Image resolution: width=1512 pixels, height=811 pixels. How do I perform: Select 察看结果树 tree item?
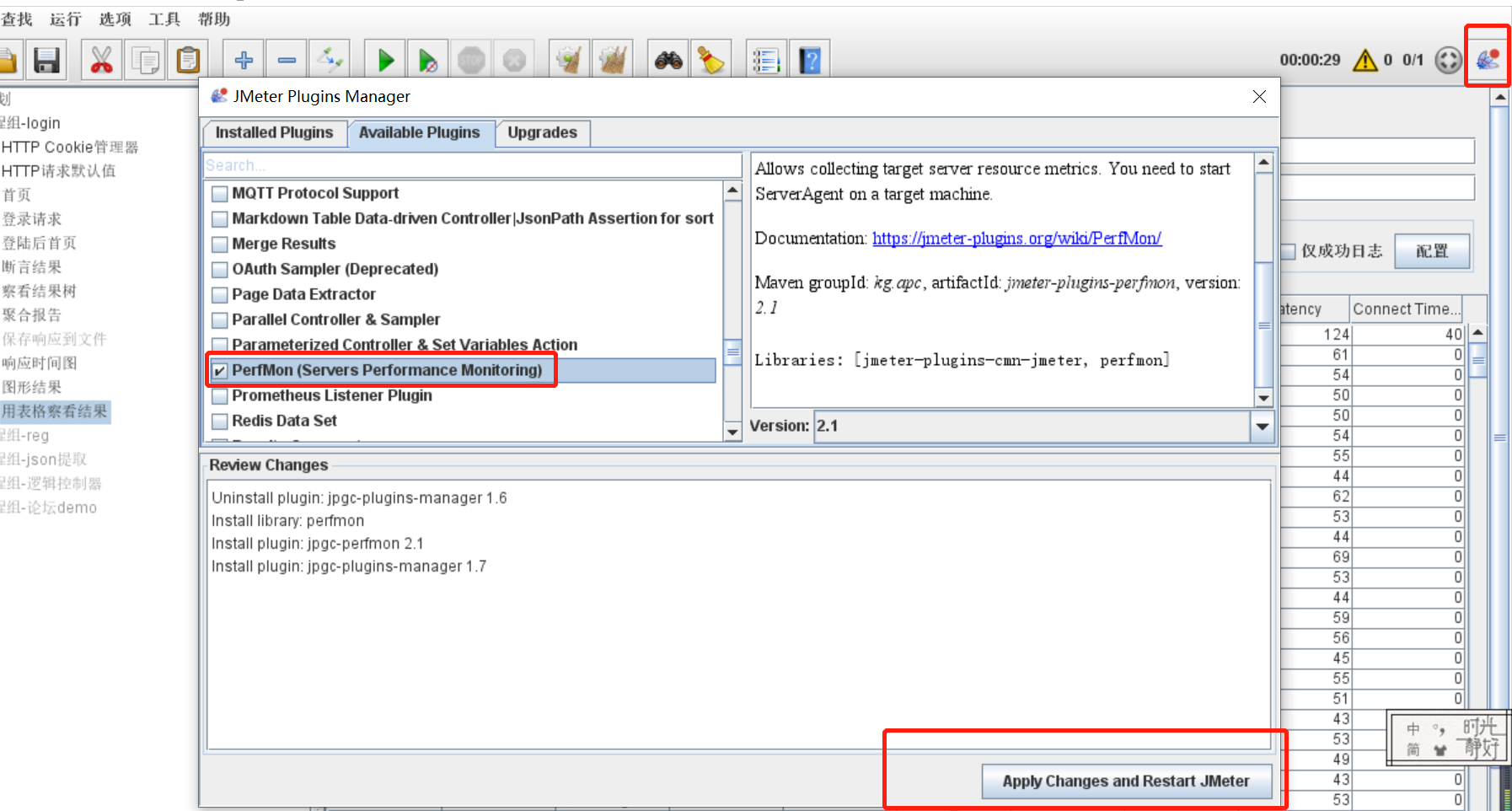coord(39,292)
